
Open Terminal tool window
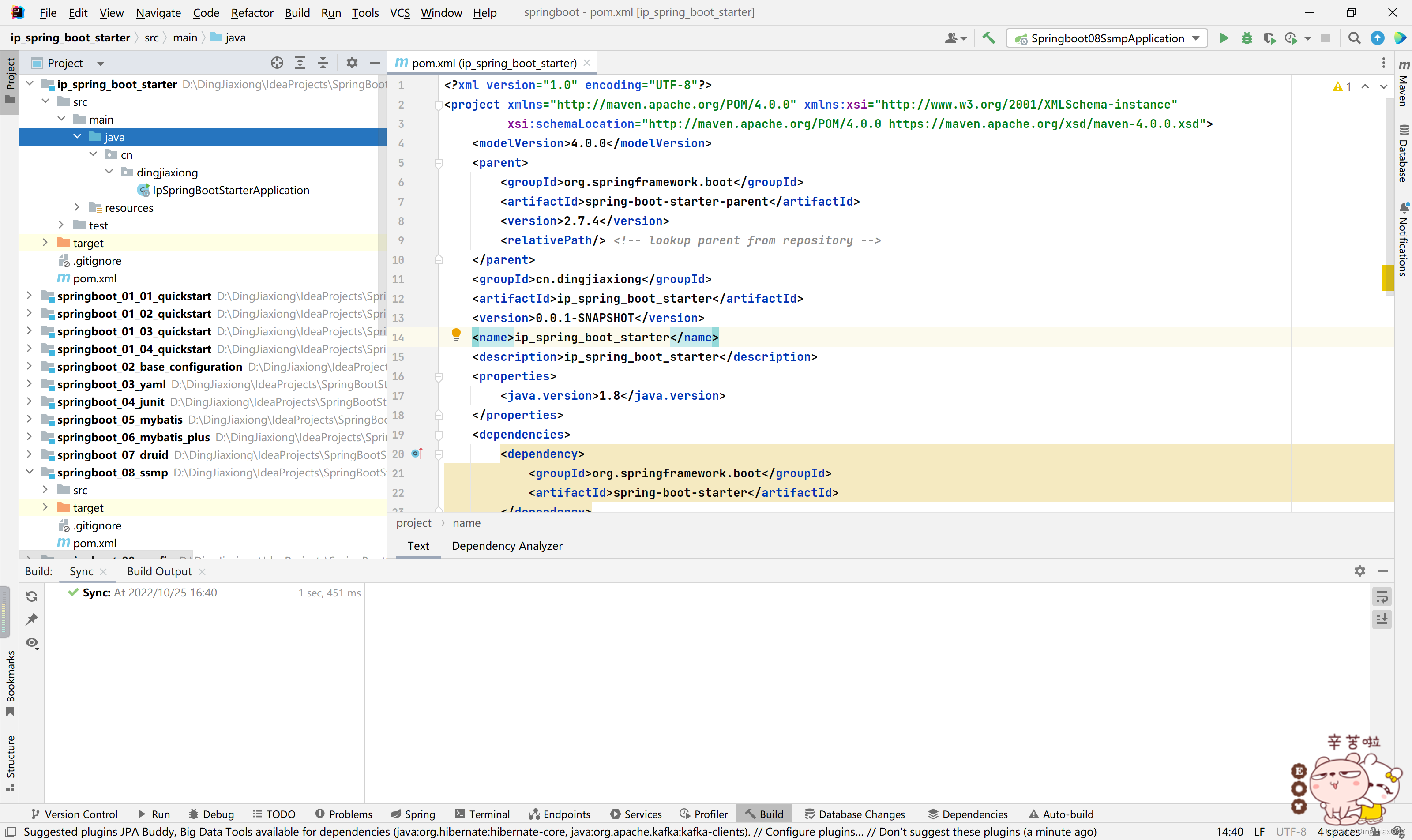coord(482,814)
